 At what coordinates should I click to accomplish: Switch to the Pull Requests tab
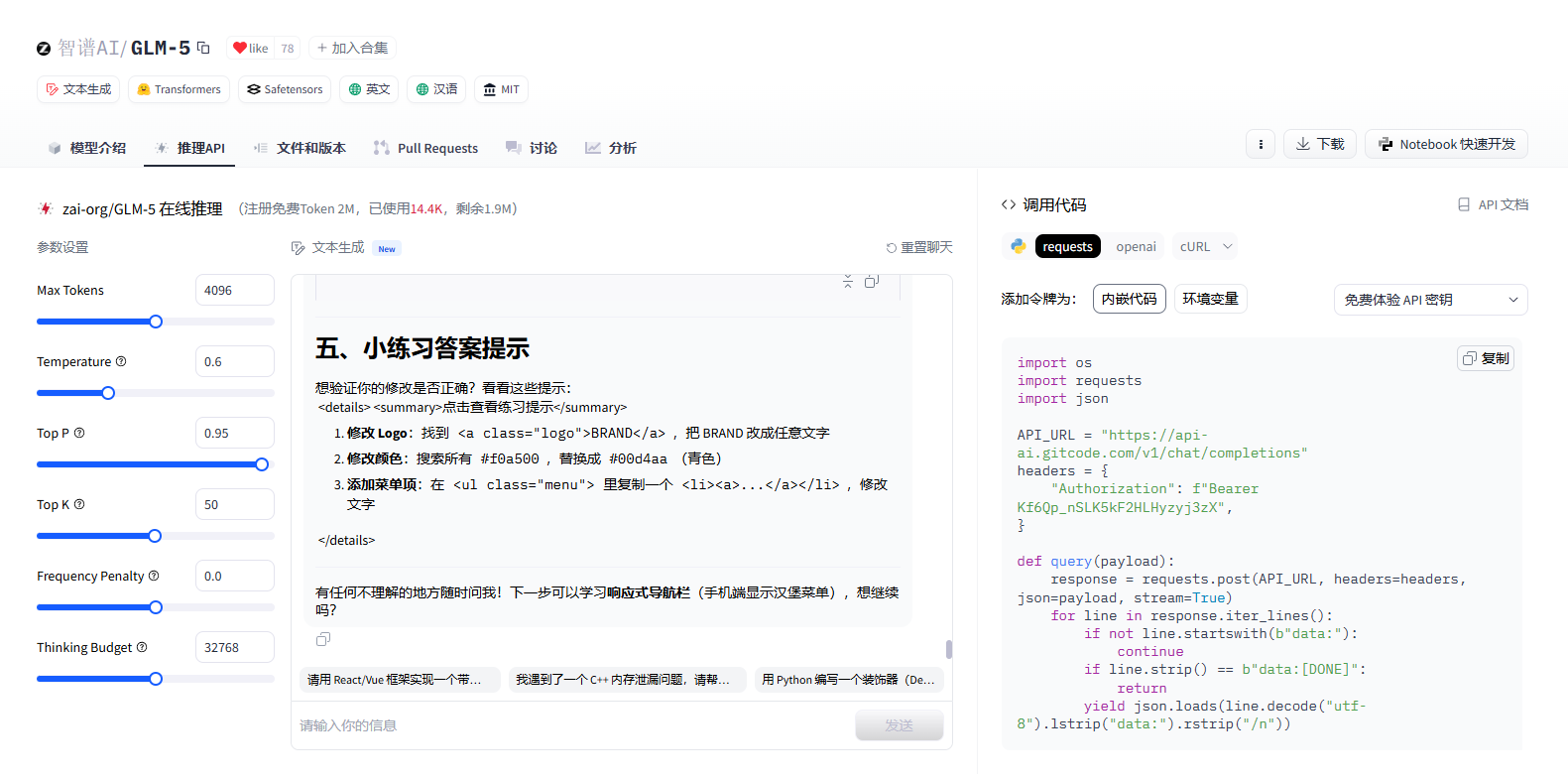[425, 148]
